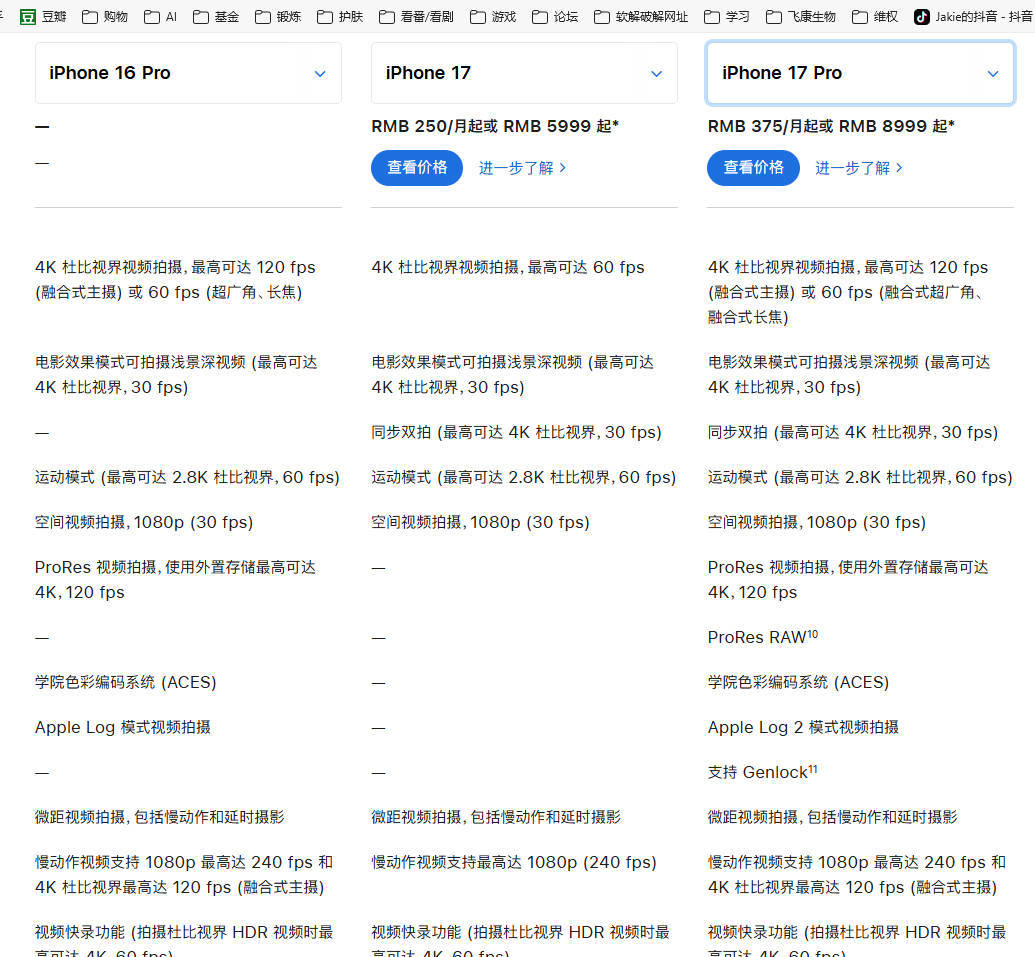The height and width of the screenshot is (957, 1035).
Task: Open the AI bookmarks folder
Action: coord(160,16)
